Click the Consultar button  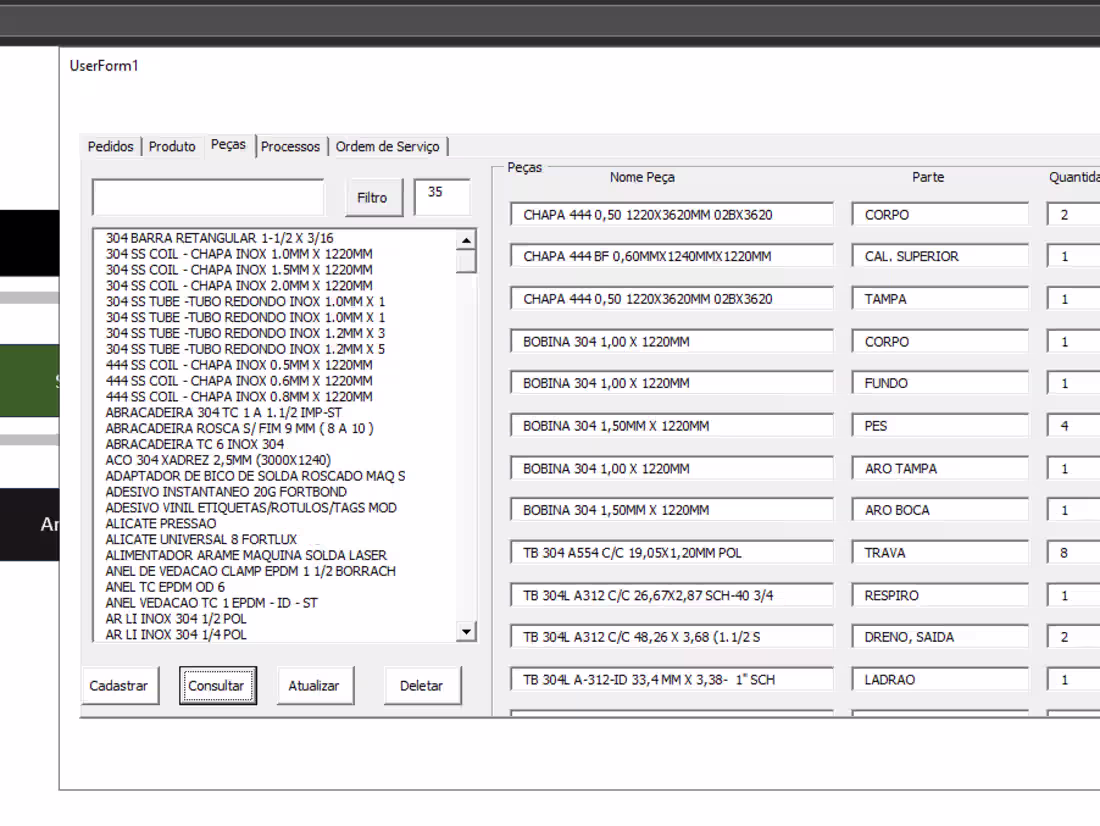tap(218, 685)
